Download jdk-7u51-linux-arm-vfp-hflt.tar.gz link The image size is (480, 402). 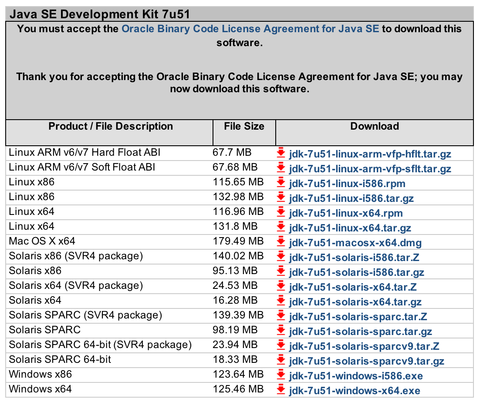point(370,154)
